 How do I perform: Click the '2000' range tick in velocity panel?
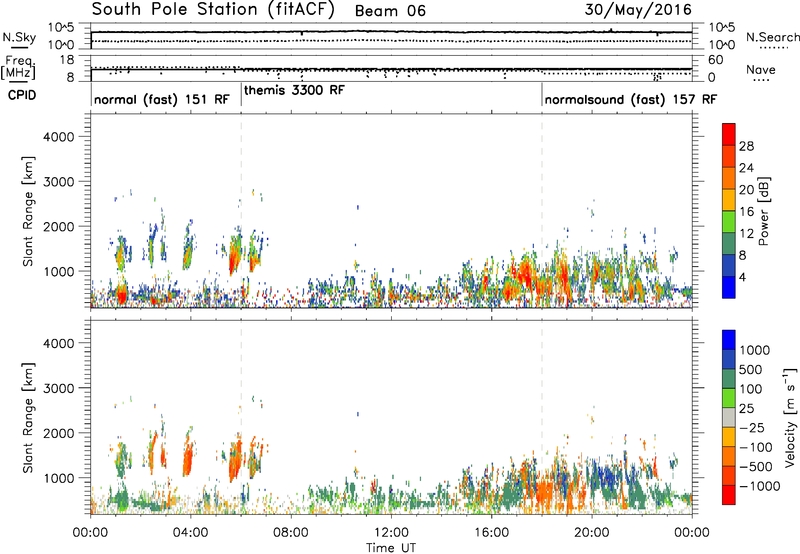(x=58, y=433)
